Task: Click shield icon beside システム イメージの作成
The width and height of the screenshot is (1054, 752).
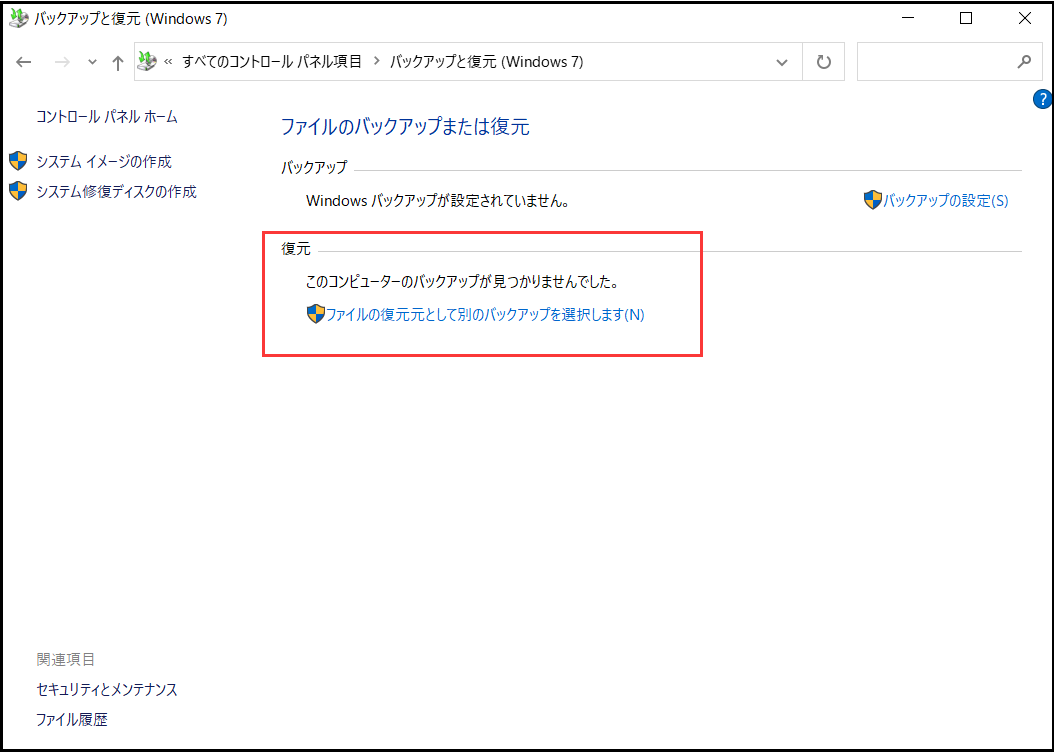Action: pyautogui.click(x=18, y=161)
